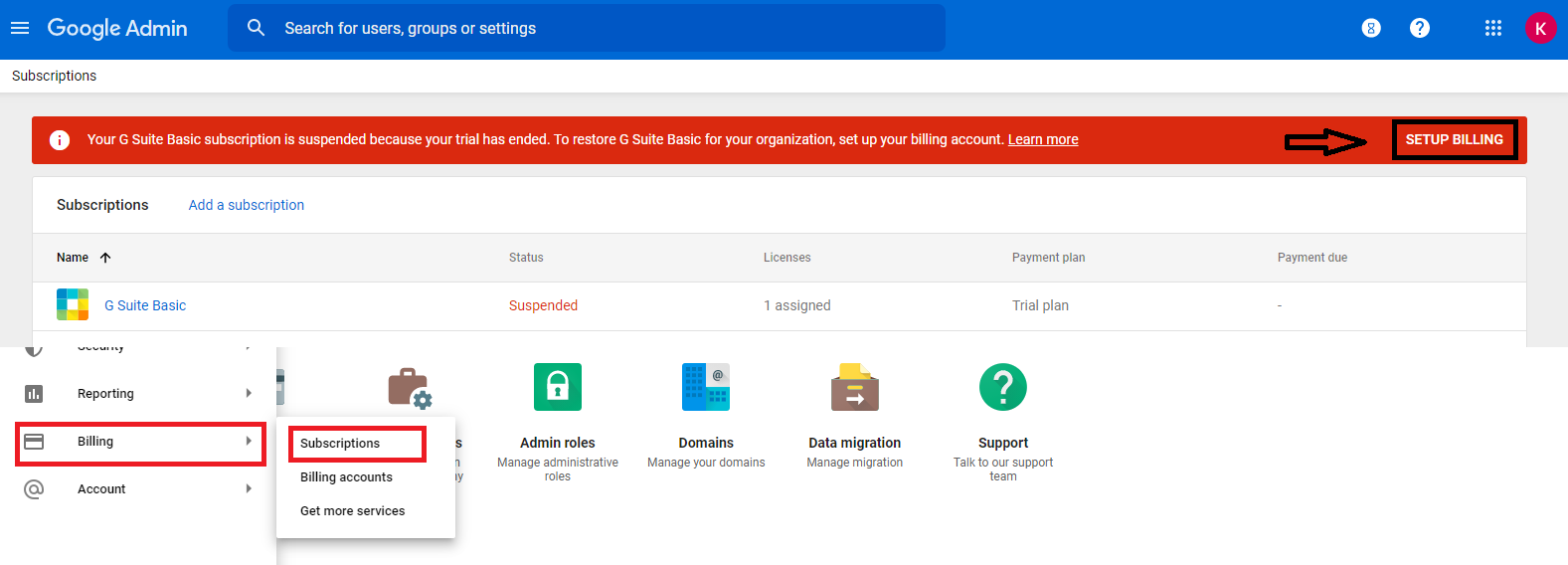Click the Trial plan cell
This screenshot has width=1568, height=565.
tap(1040, 305)
